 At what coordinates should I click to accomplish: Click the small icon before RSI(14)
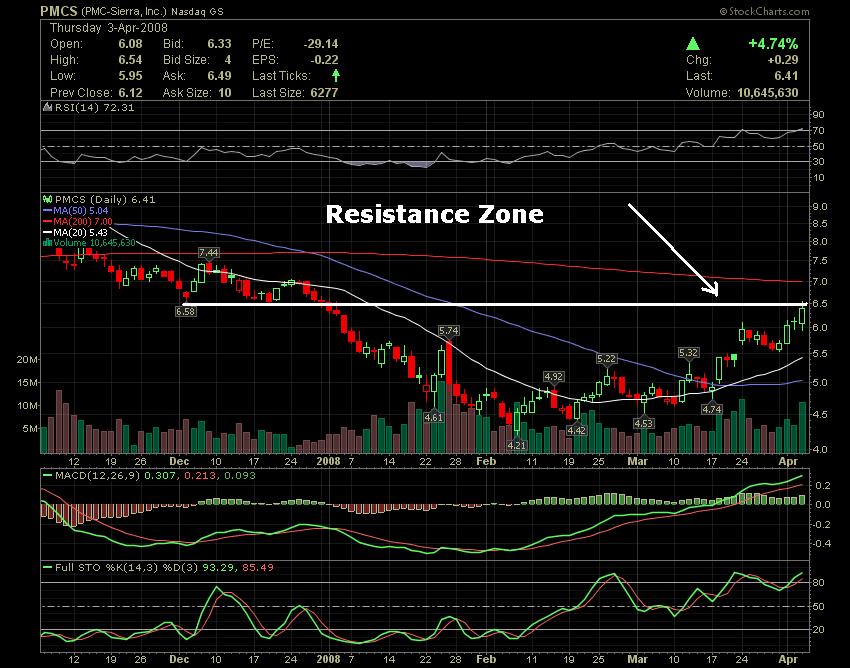click(x=47, y=107)
